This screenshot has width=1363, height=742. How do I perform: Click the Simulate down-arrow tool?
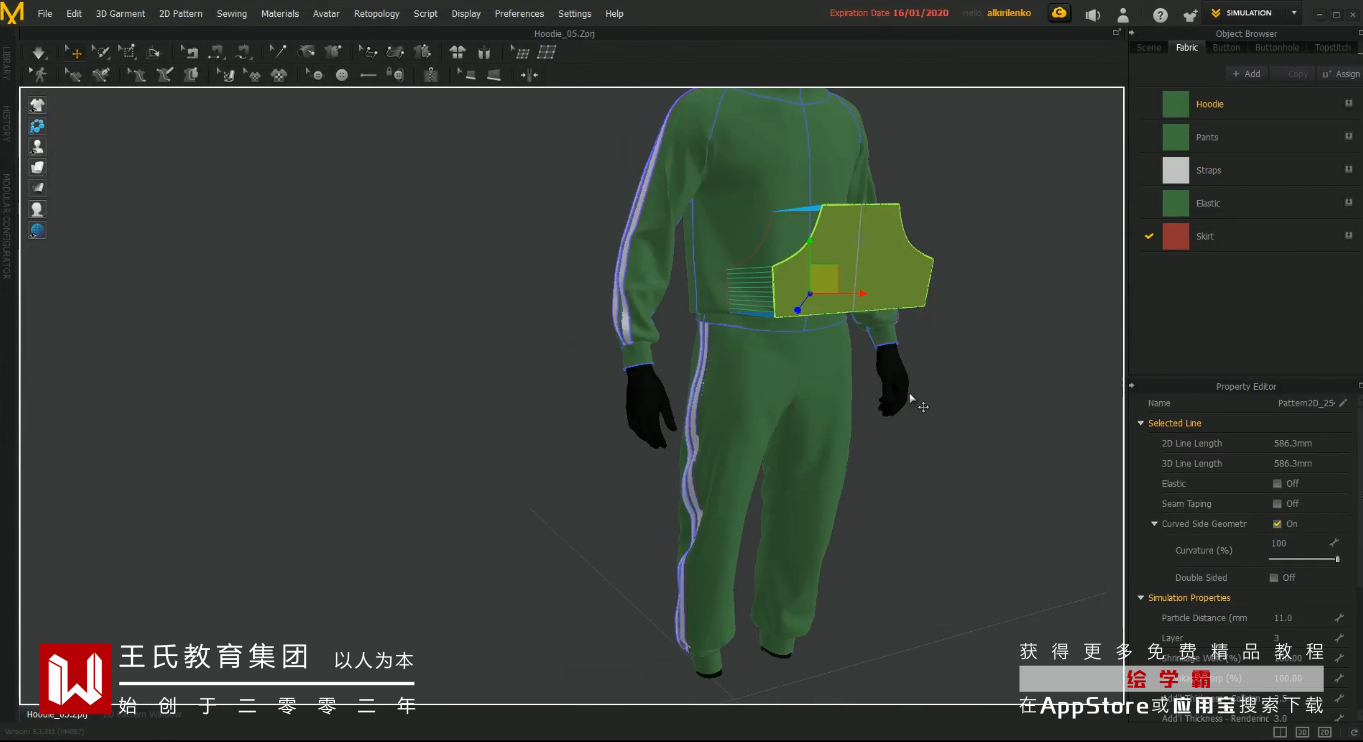38,52
